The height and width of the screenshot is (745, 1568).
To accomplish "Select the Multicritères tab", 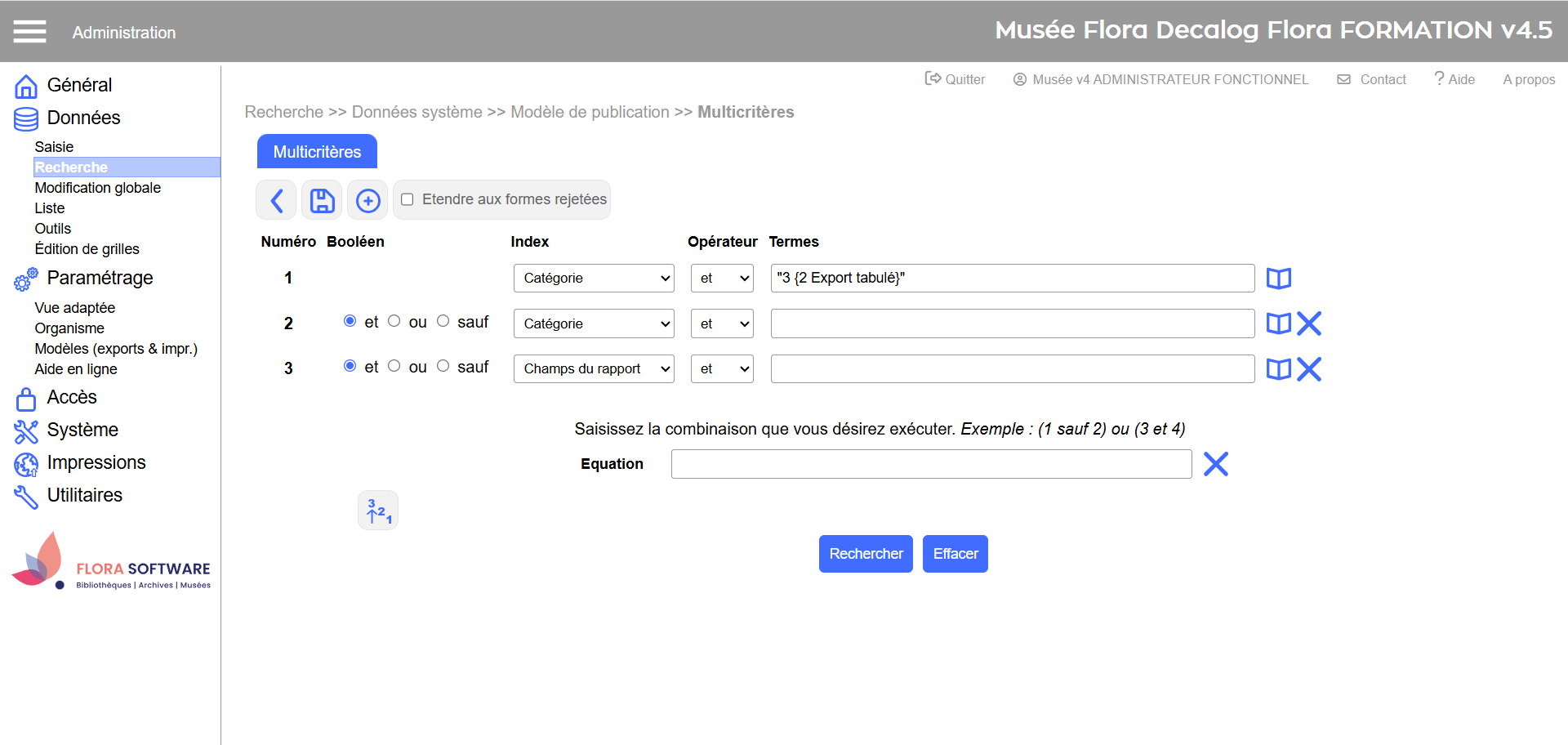I will pos(317,152).
